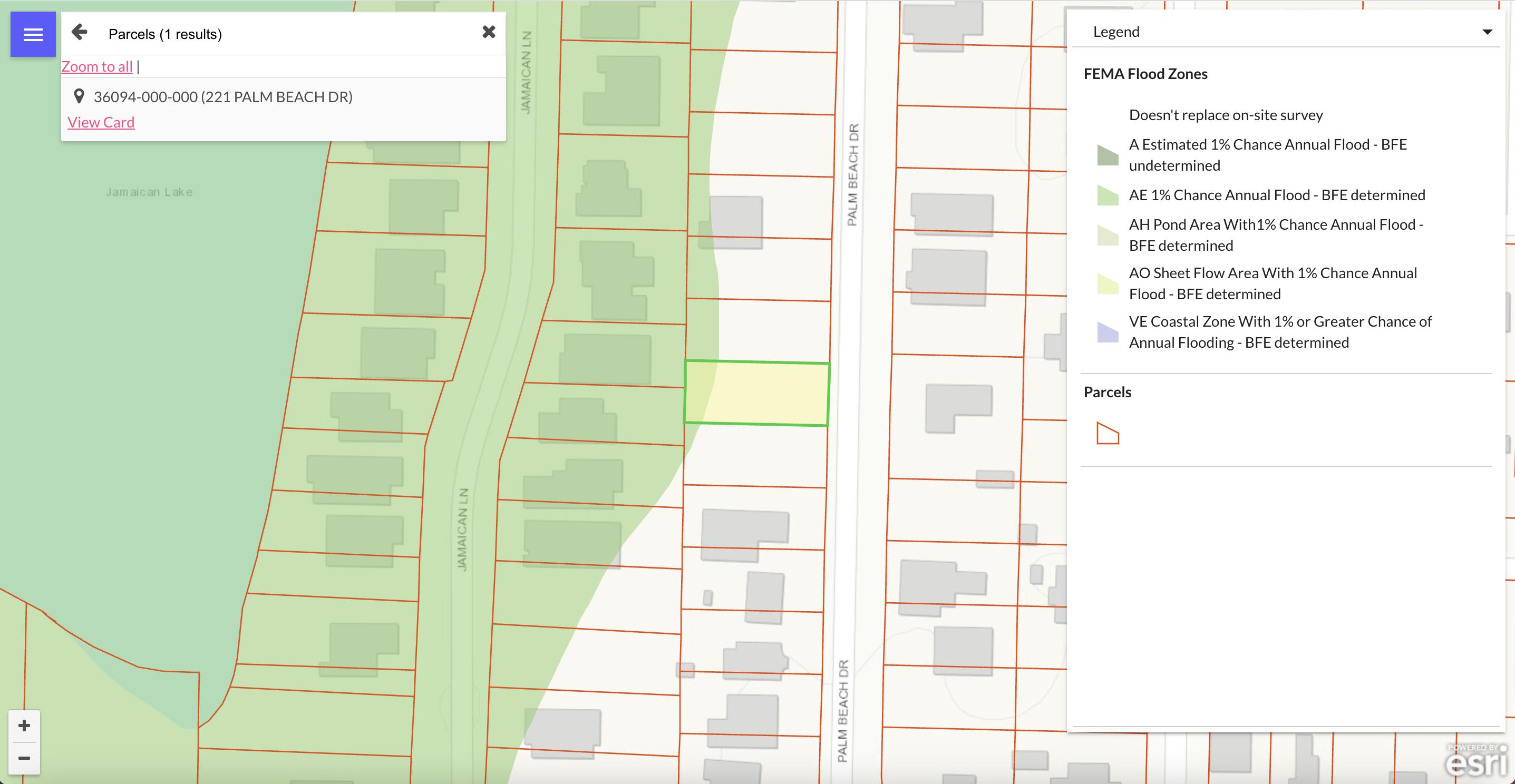Open the View Card link
Viewport: 1515px width, 784px height.
pyautogui.click(x=101, y=122)
